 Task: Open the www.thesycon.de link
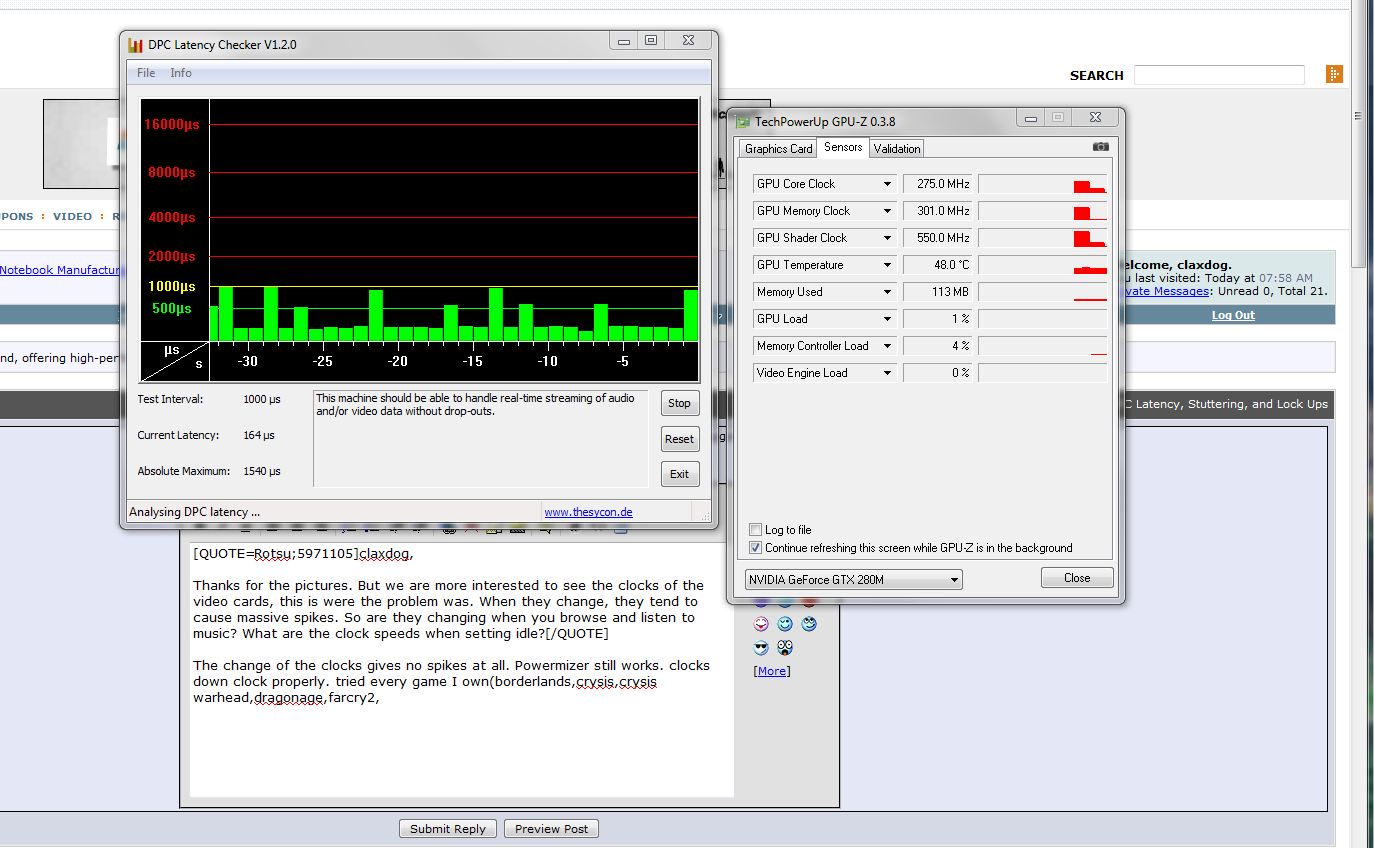588,512
